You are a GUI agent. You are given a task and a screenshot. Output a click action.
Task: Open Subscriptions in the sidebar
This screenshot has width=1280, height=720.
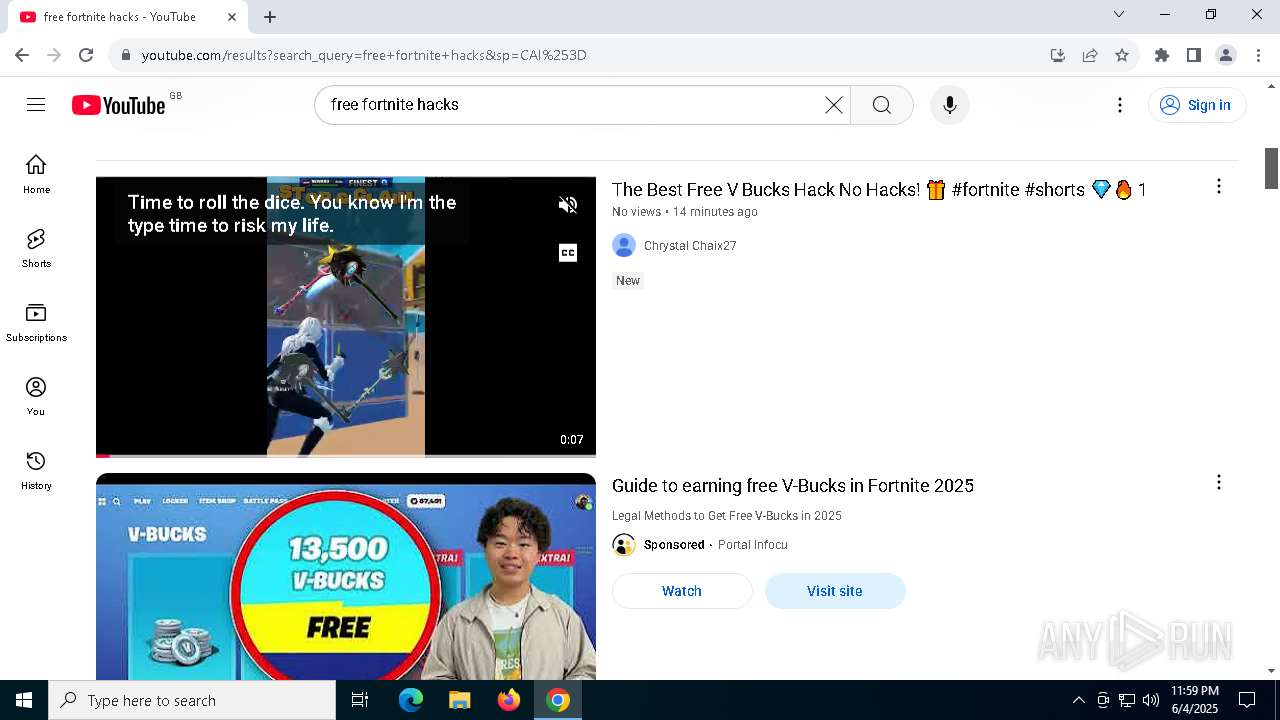pos(36,322)
